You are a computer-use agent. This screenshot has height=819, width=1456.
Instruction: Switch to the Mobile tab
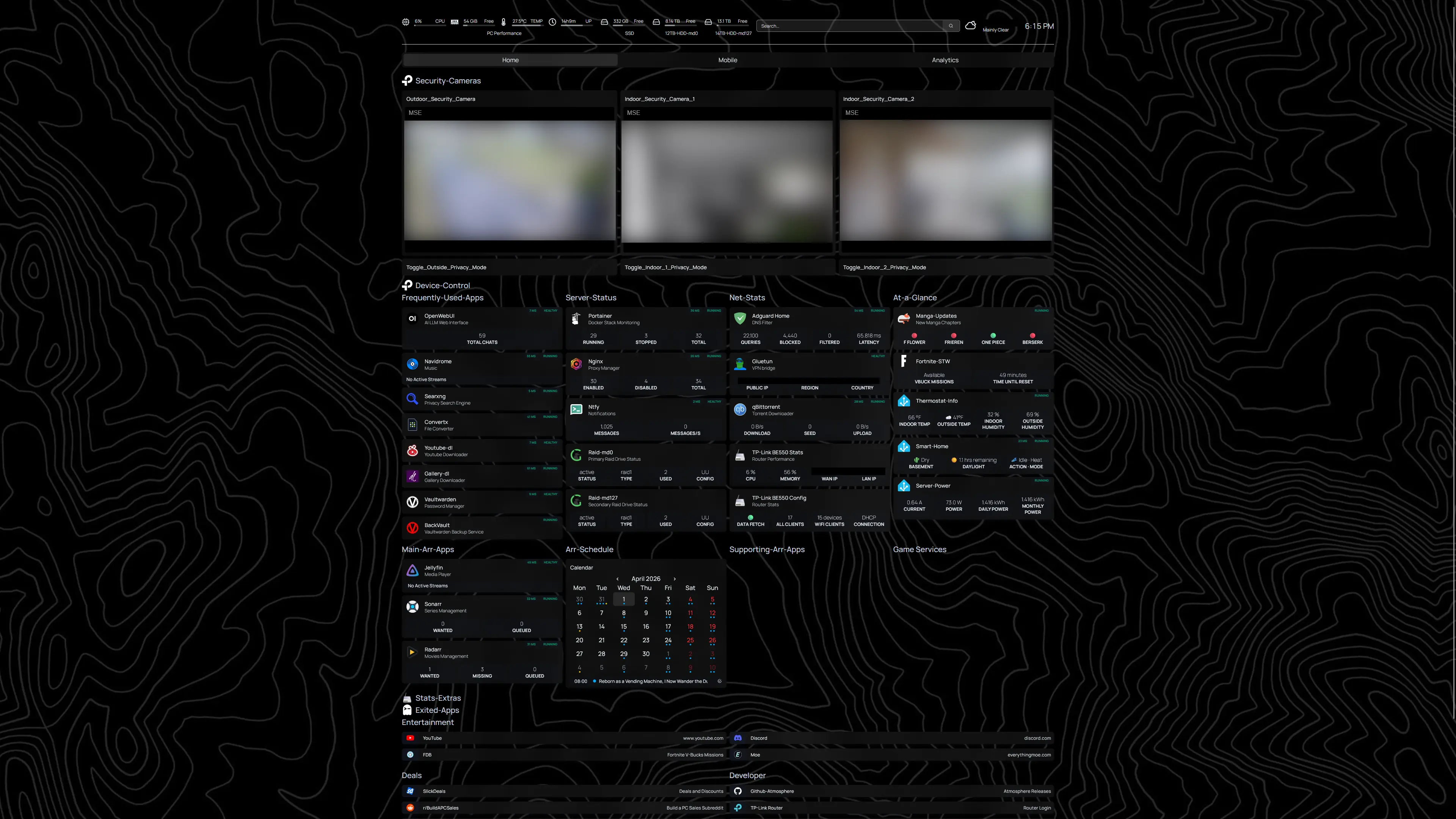(x=728, y=60)
